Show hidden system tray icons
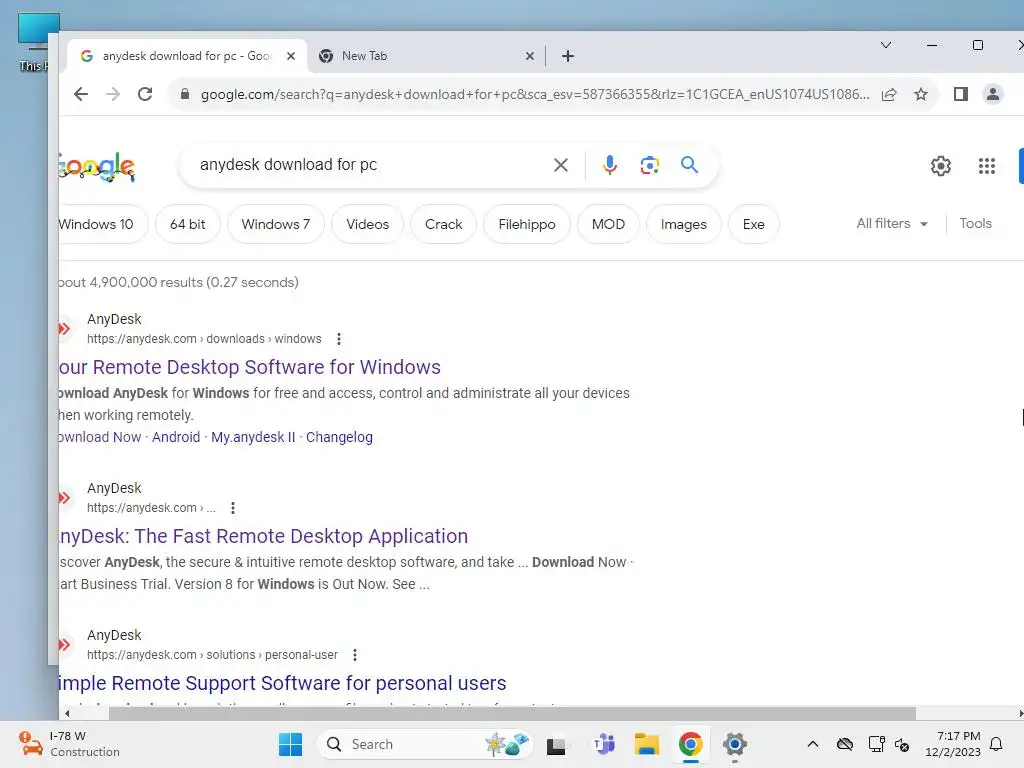Screen dimensions: 1024x768 point(812,744)
